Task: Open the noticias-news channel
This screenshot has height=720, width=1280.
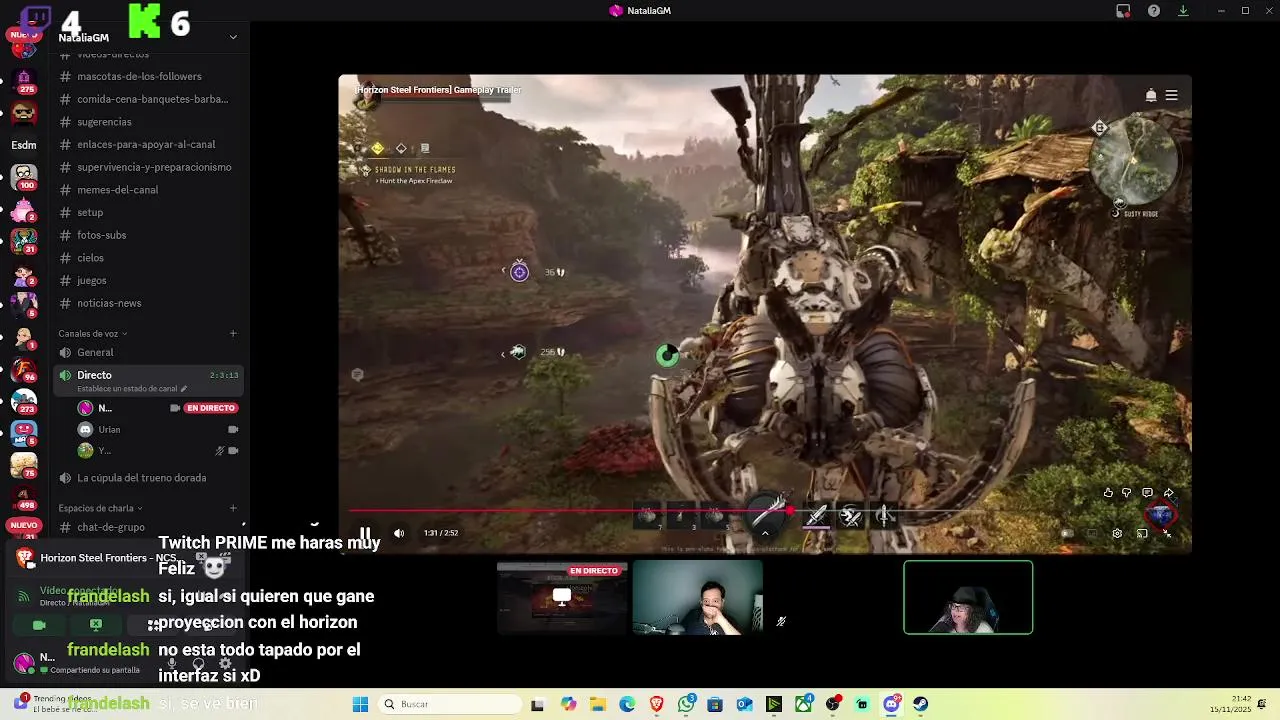Action: tap(150, 303)
